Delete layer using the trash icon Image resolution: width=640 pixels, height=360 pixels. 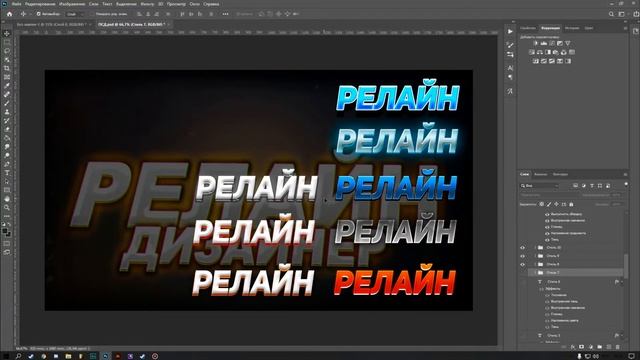pyautogui.click(x=618, y=347)
